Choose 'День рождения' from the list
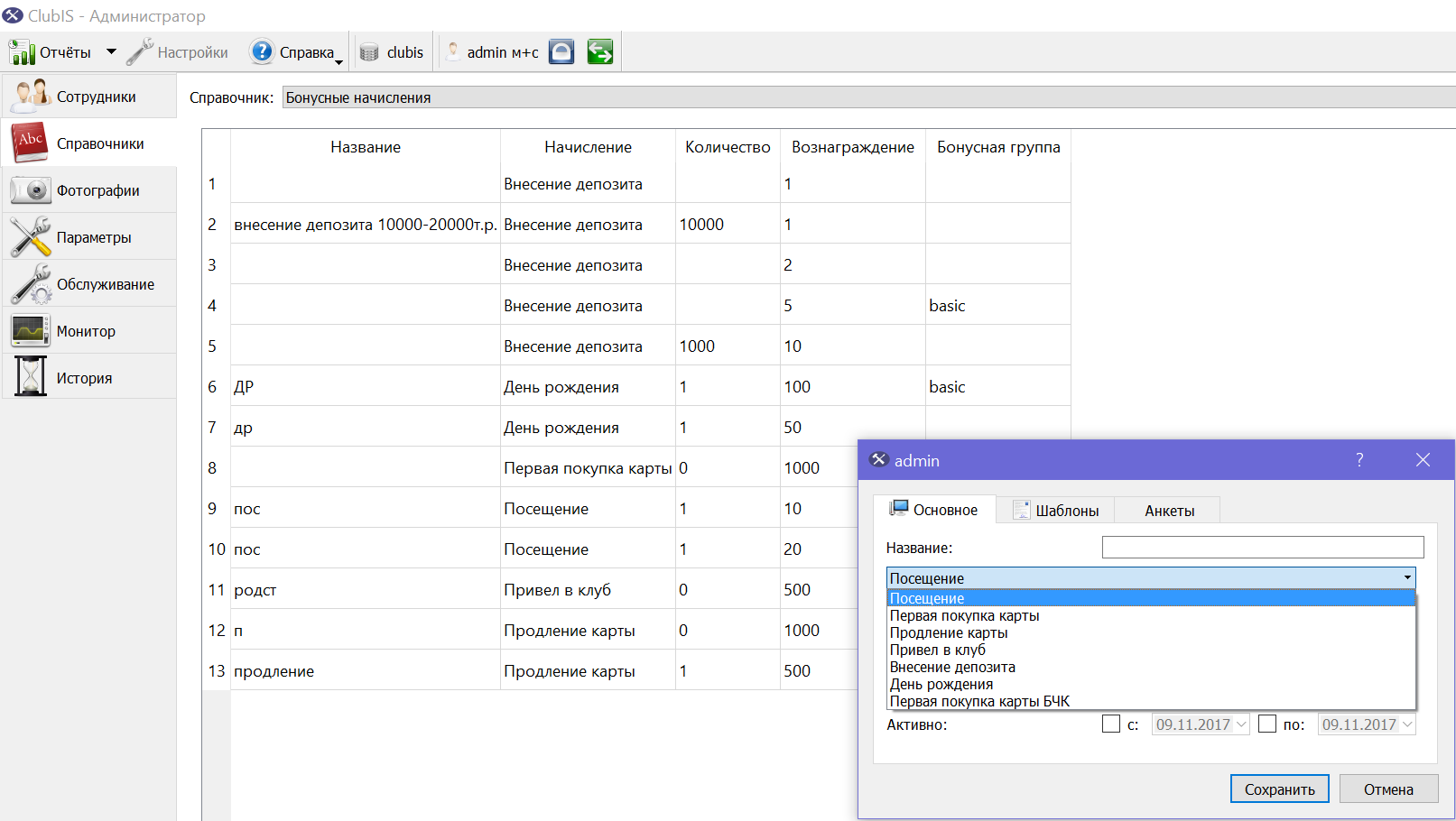The image size is (1456, 821). (941, 684)
